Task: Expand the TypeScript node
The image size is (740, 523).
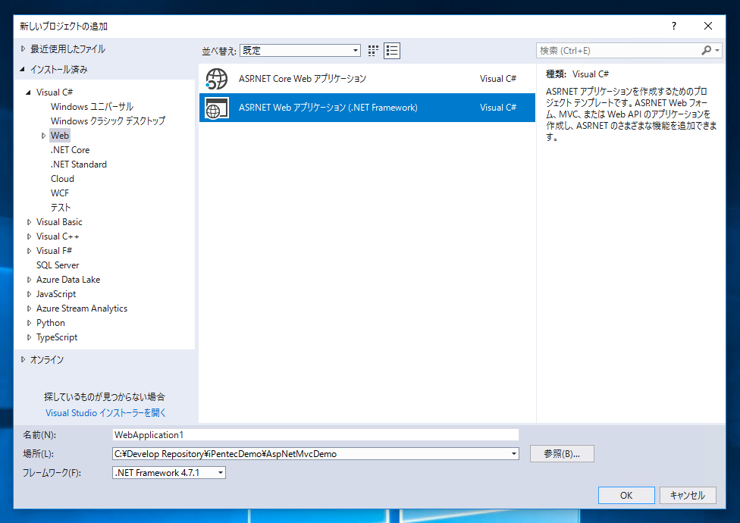Action: (29, 337)
